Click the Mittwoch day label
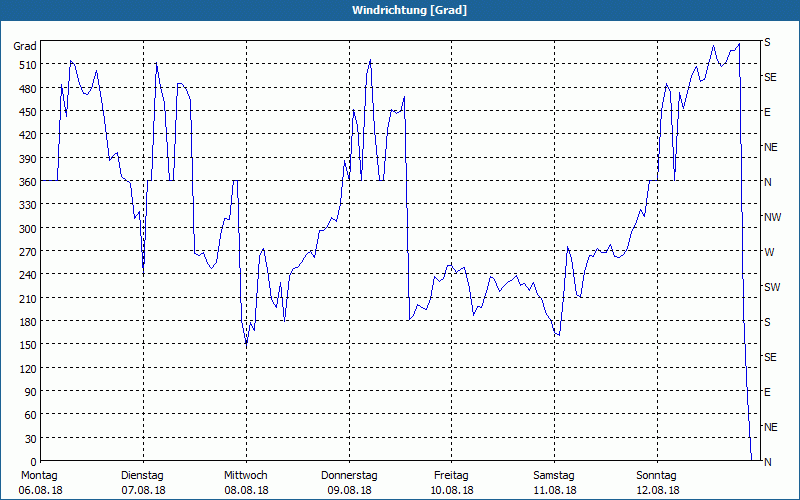800x500 pixels. (x=245, y=475)
